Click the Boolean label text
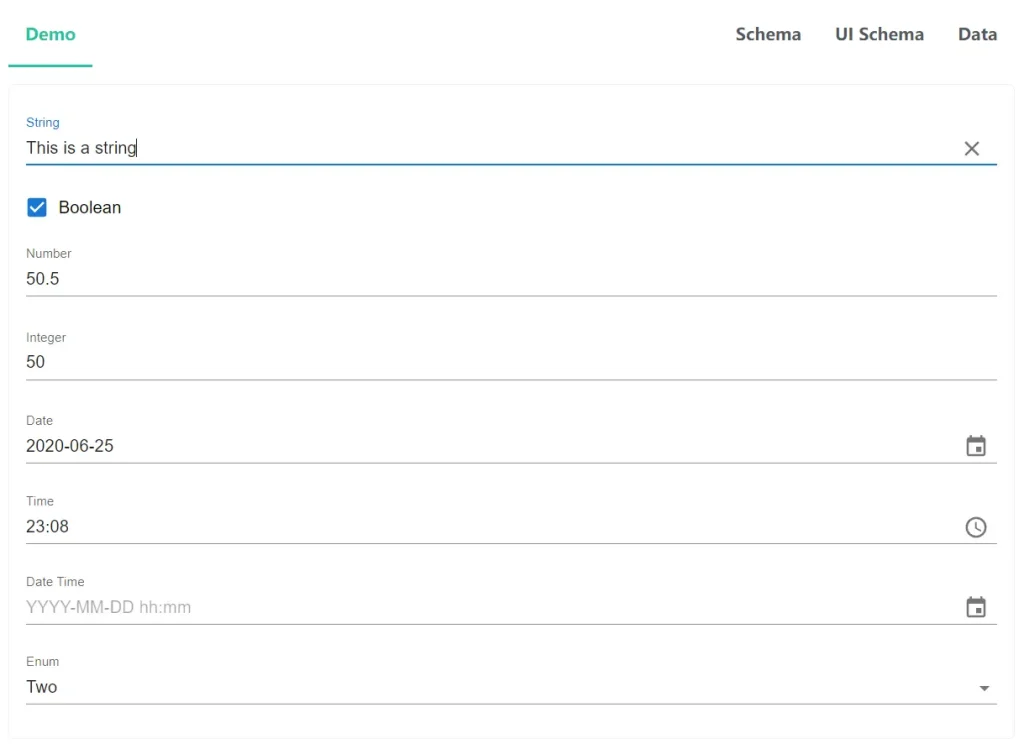The width and height of the screenshot is (1024, 749). [x=90, y=208]
